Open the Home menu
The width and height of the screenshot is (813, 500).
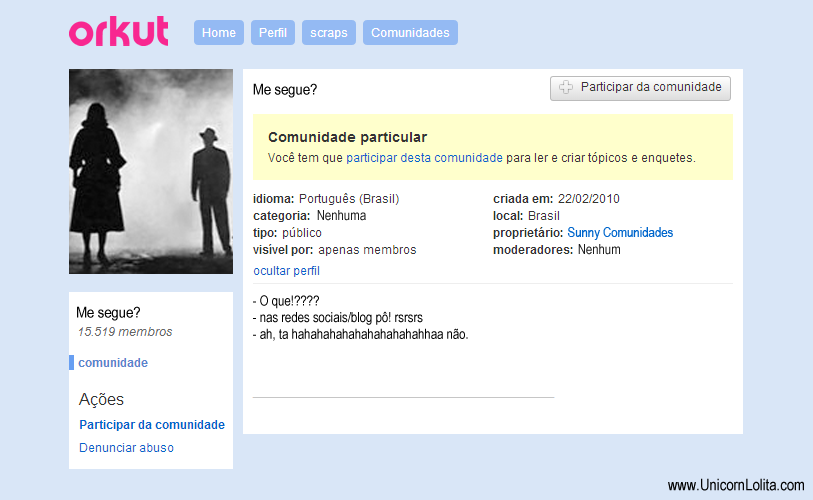[219, 33]
